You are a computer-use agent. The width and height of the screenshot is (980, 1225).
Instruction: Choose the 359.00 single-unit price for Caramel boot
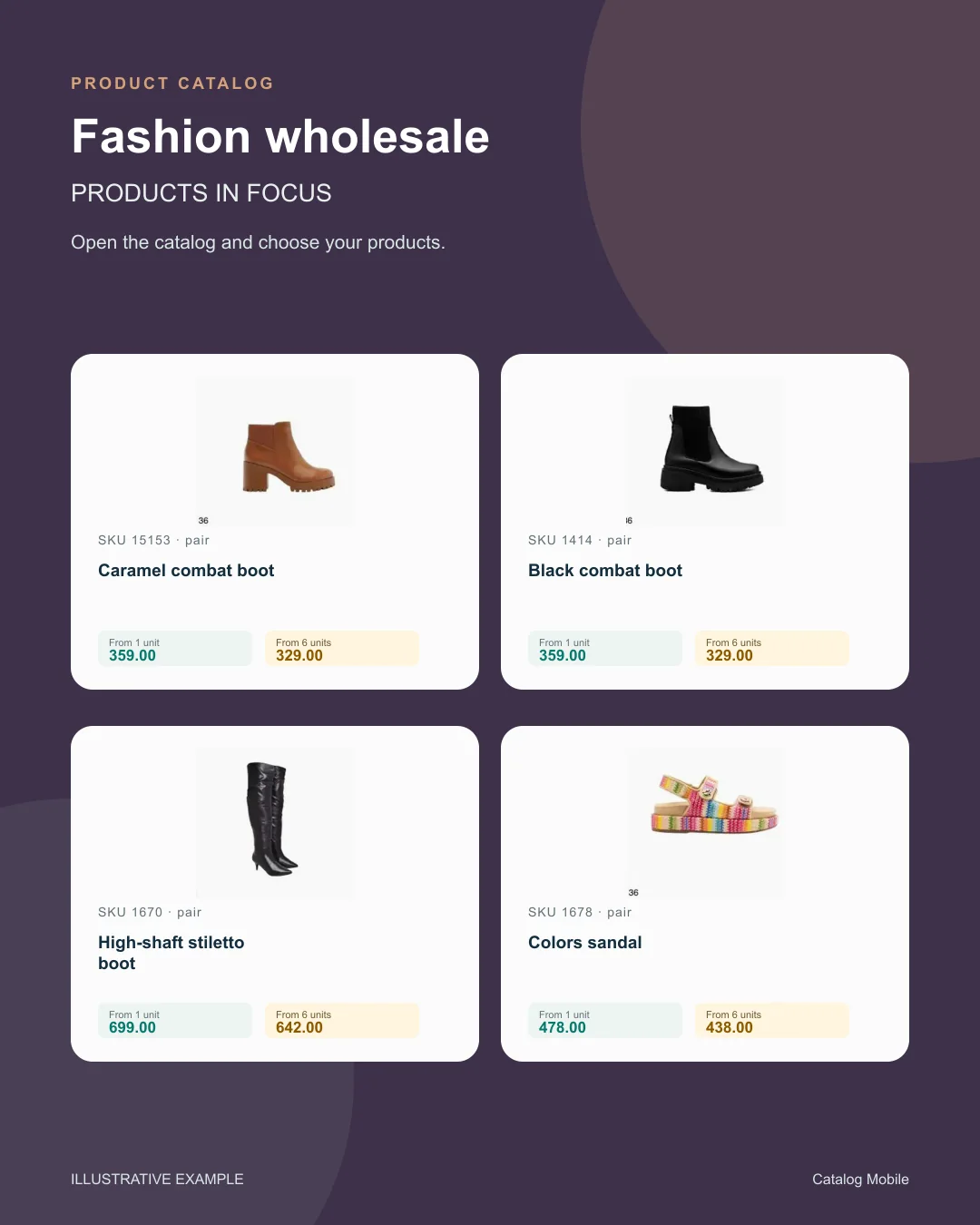pyautogui.click(x=175, y=649)
